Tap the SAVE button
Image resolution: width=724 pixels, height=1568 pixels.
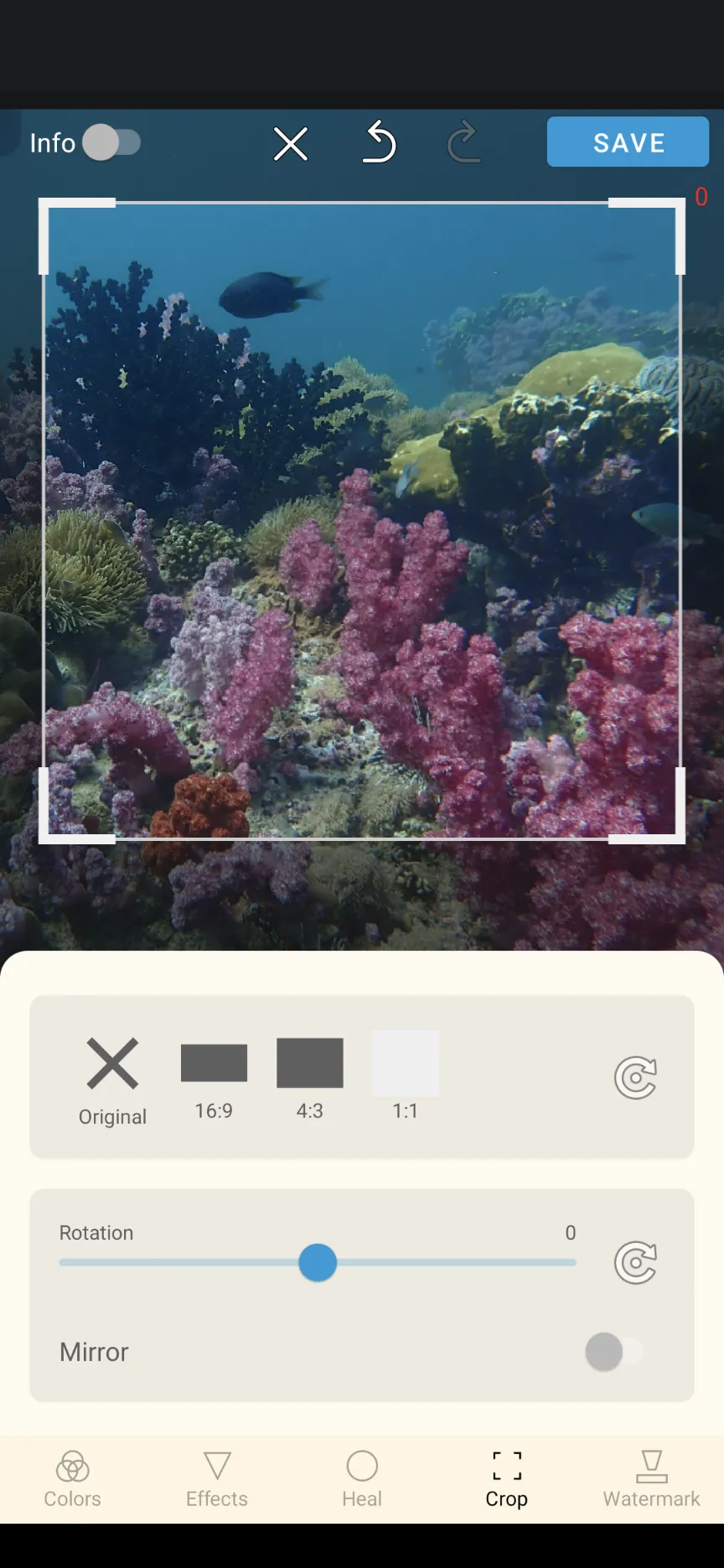[x=628, y=142]
